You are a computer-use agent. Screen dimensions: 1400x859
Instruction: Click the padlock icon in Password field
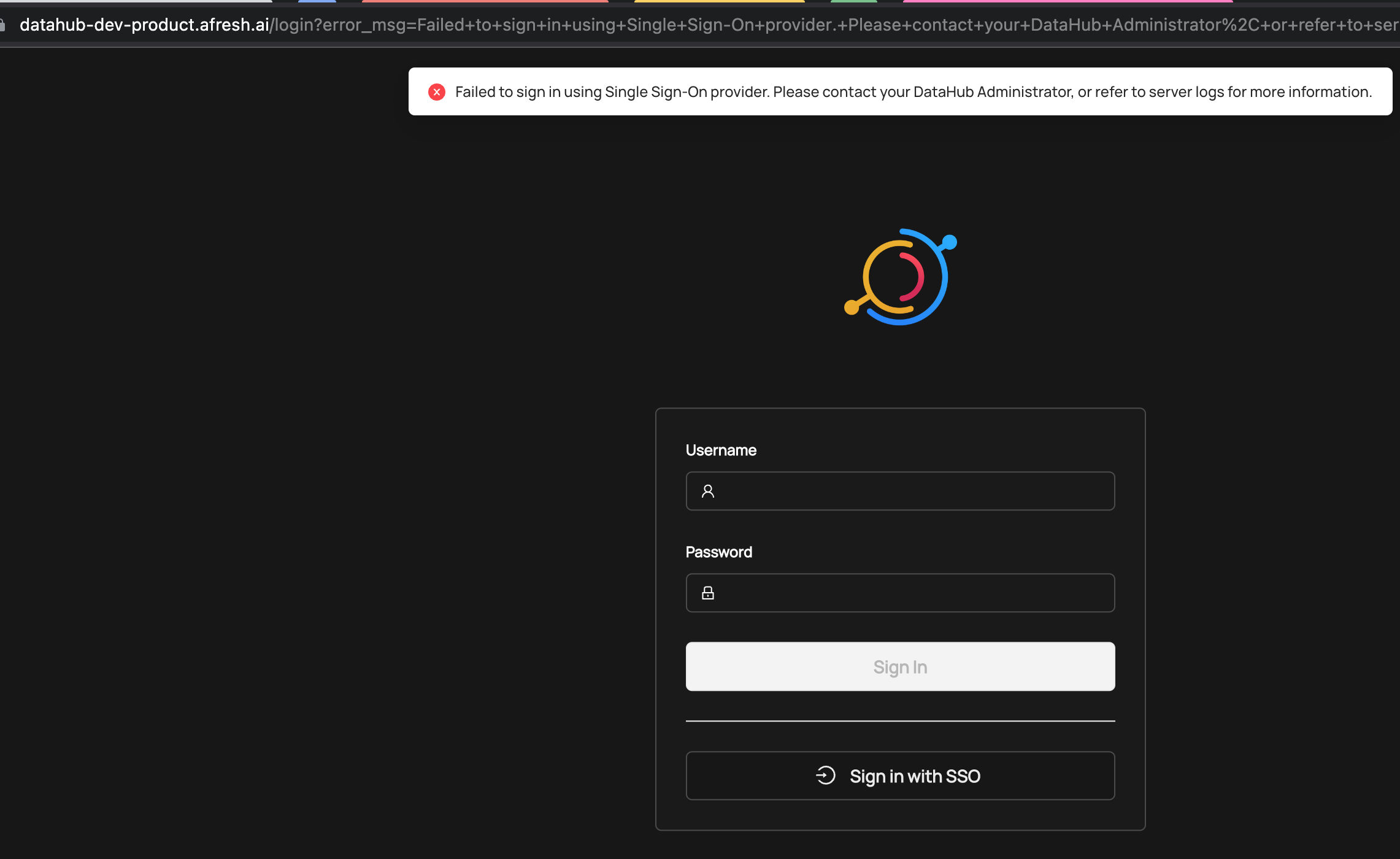coord(708,593)
